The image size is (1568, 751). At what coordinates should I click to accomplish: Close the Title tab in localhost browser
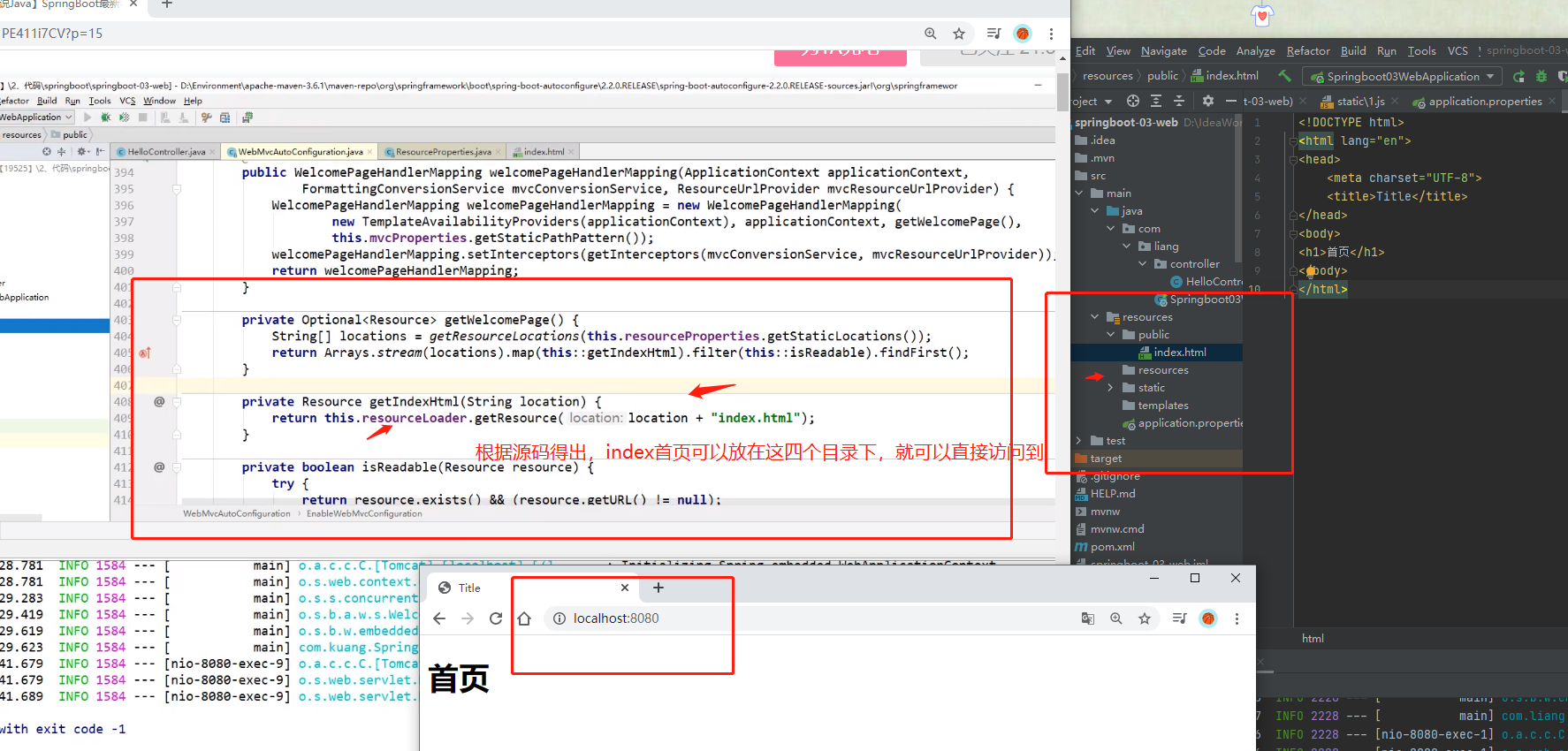(625, 588)
